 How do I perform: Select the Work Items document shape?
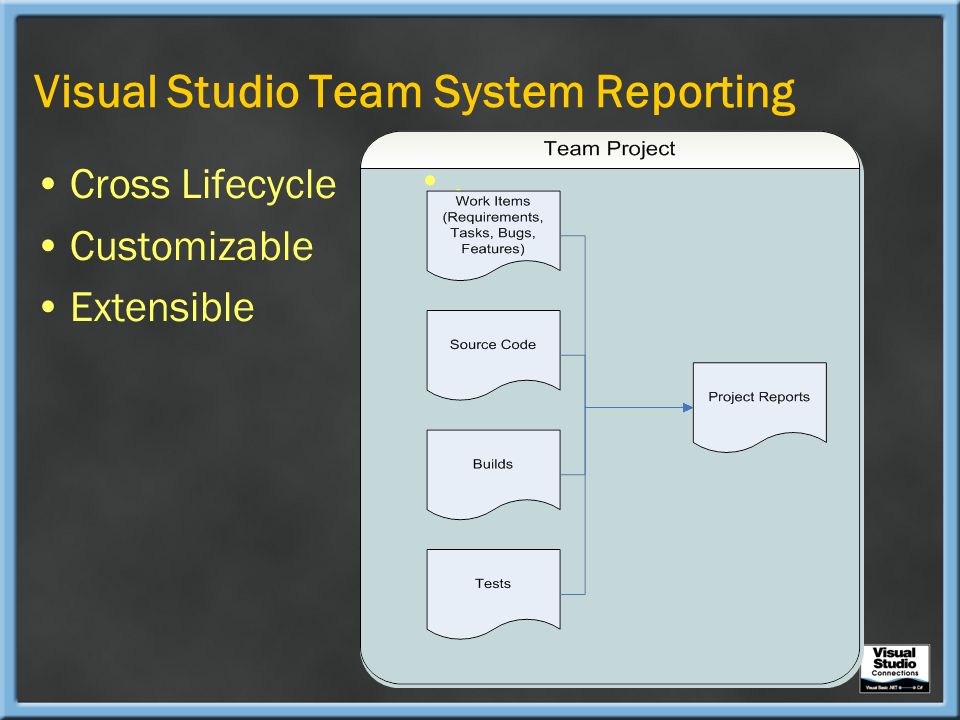click(493, 235)
